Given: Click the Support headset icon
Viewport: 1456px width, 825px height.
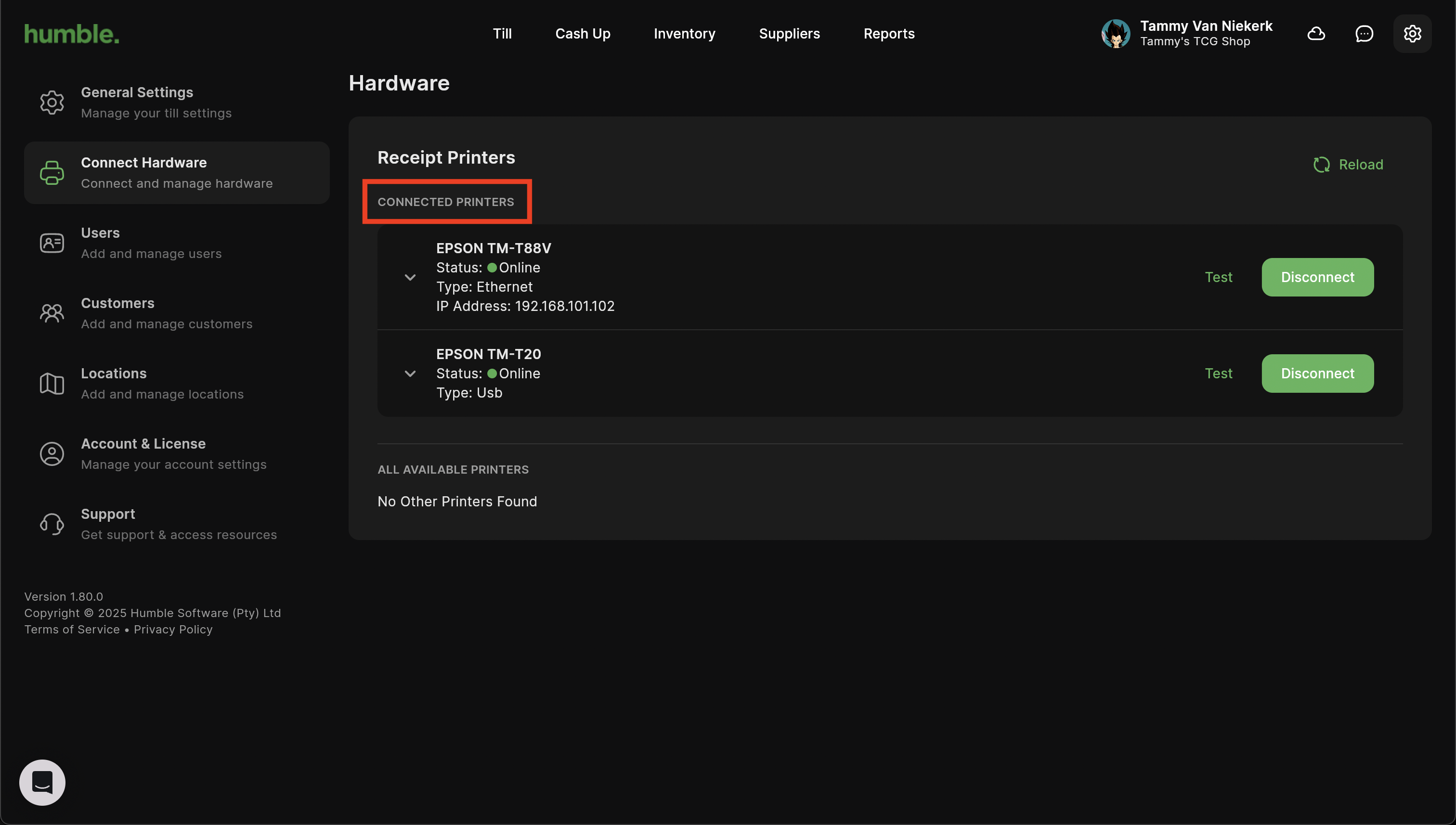Looking at the screenshot, I should [x=52, y=524].
